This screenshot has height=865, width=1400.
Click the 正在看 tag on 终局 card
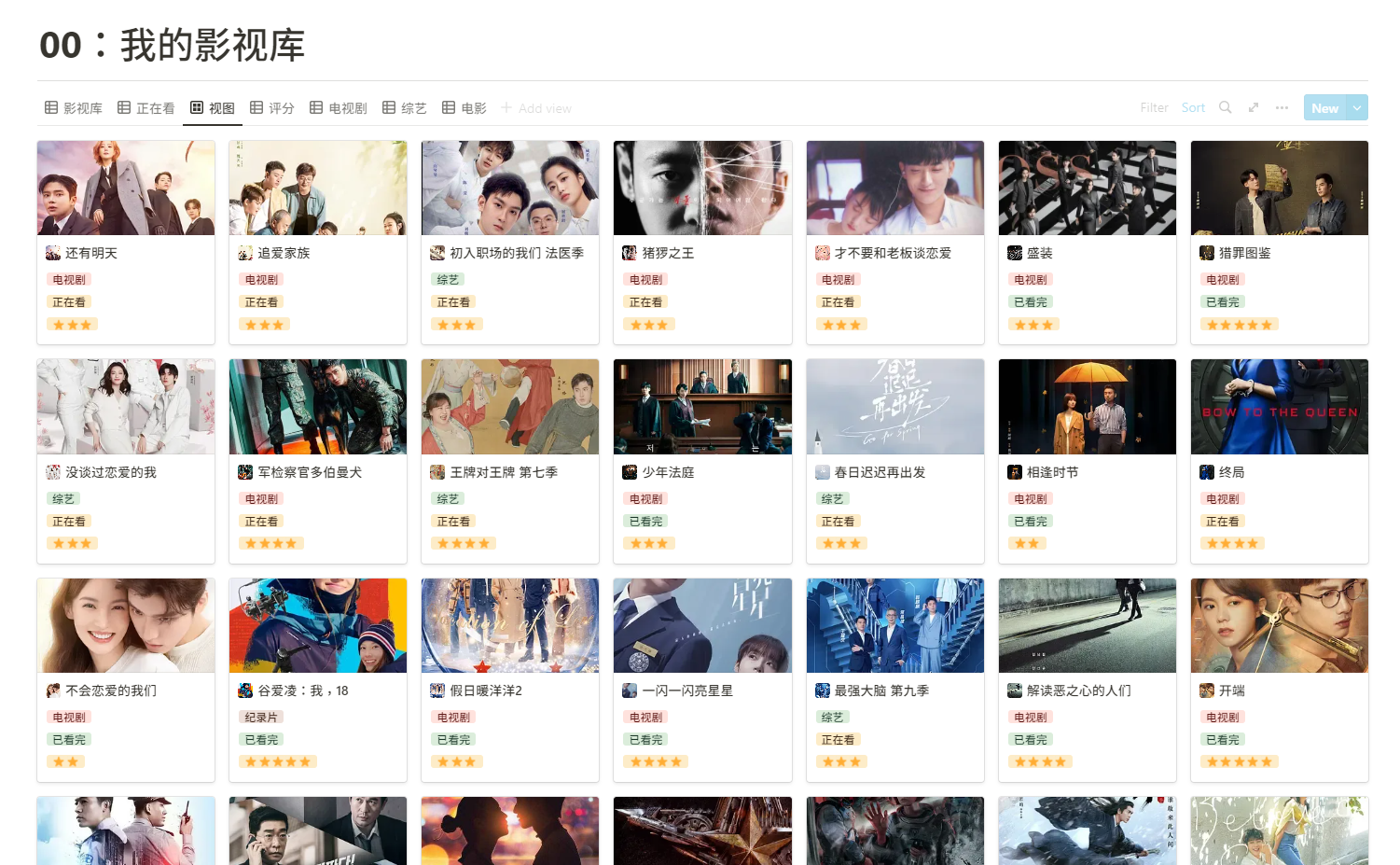(1223, 522)
